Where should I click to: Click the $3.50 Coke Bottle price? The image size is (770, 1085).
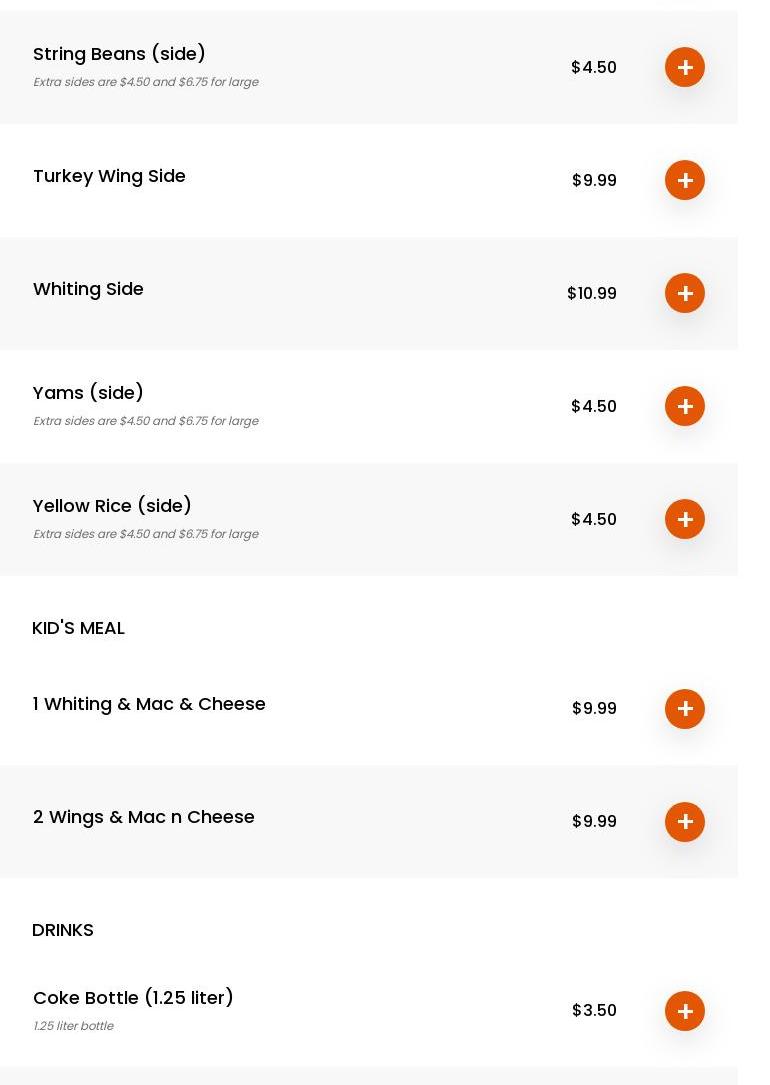[x=594, y=1010]
